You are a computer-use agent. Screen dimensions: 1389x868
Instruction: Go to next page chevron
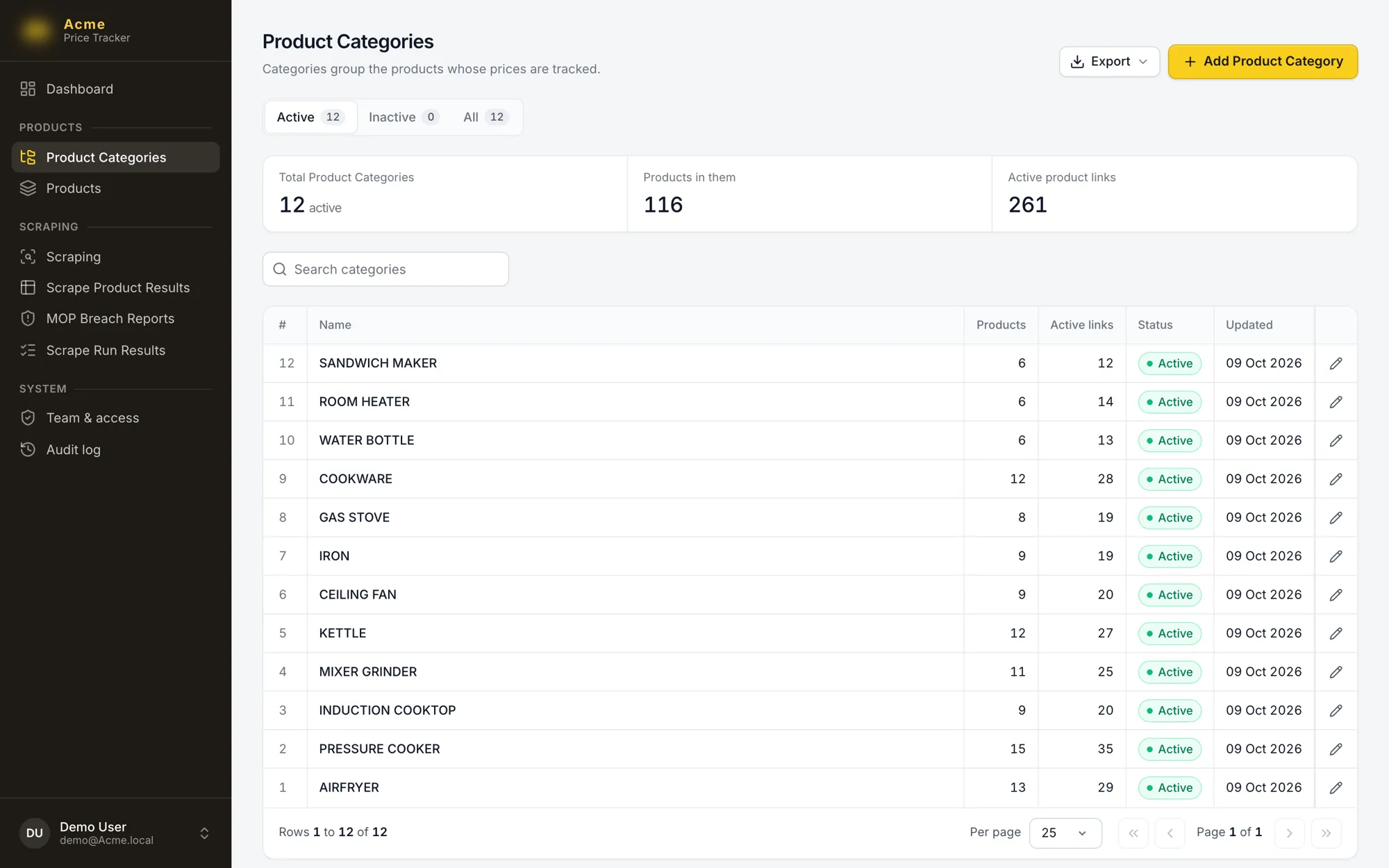click(x=1289, y=833)
